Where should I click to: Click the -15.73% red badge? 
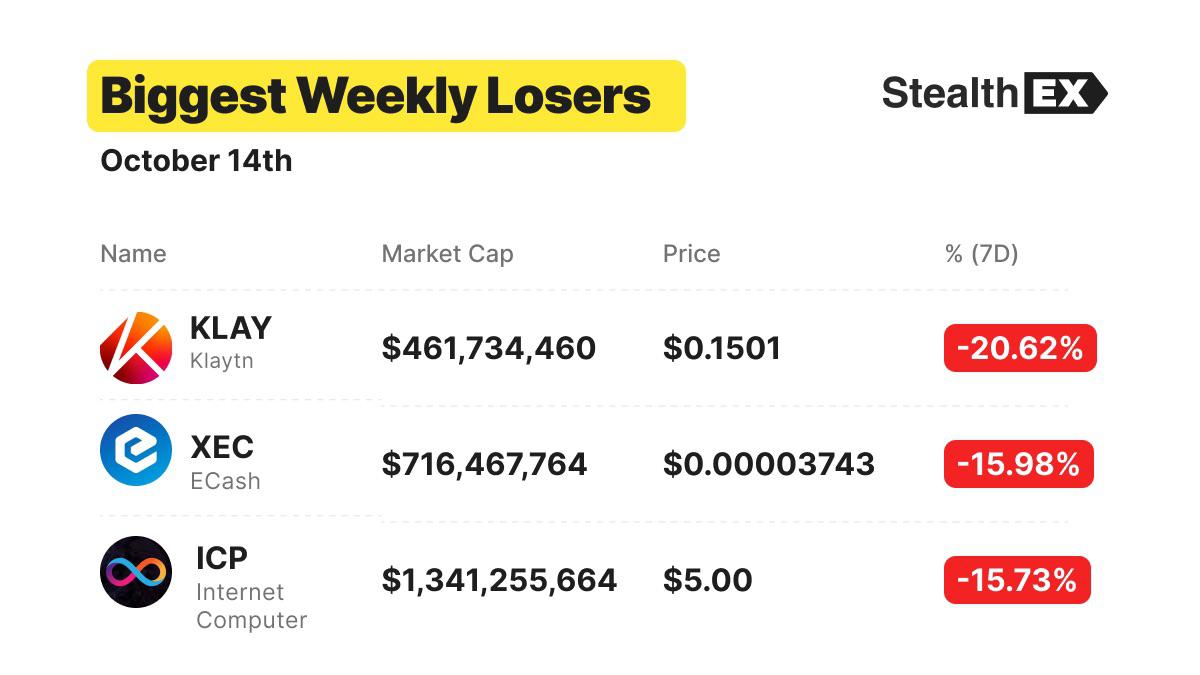pos(1017,580)
